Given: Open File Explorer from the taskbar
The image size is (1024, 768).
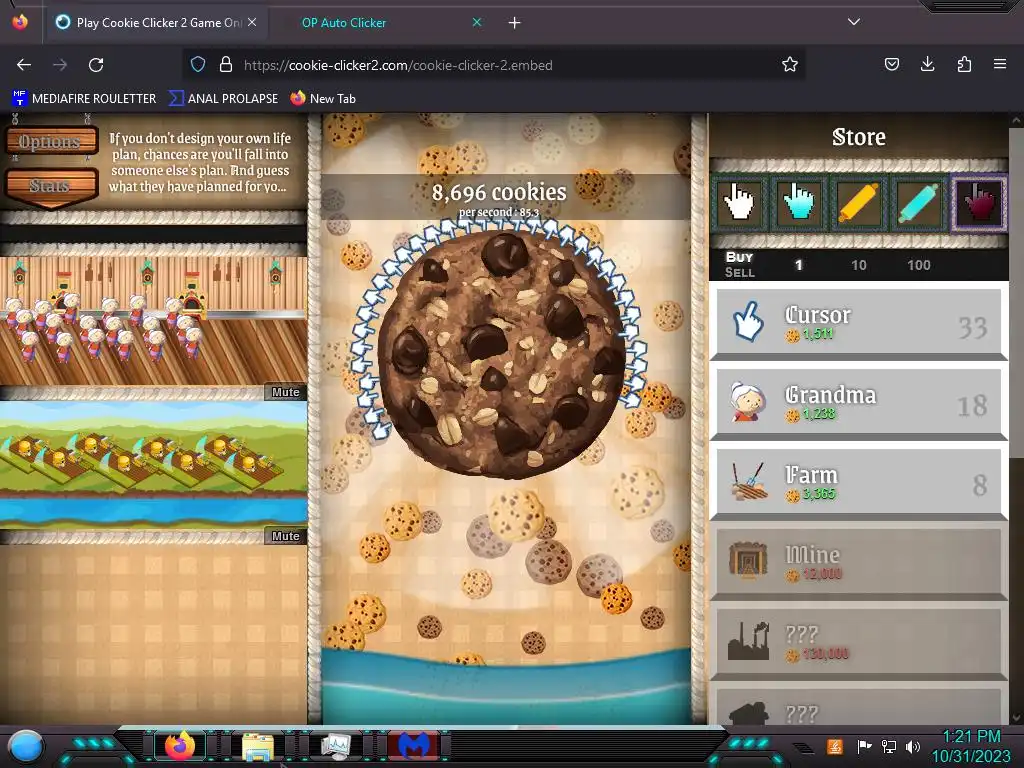Looking at the screenshot, I should (257, 746).
